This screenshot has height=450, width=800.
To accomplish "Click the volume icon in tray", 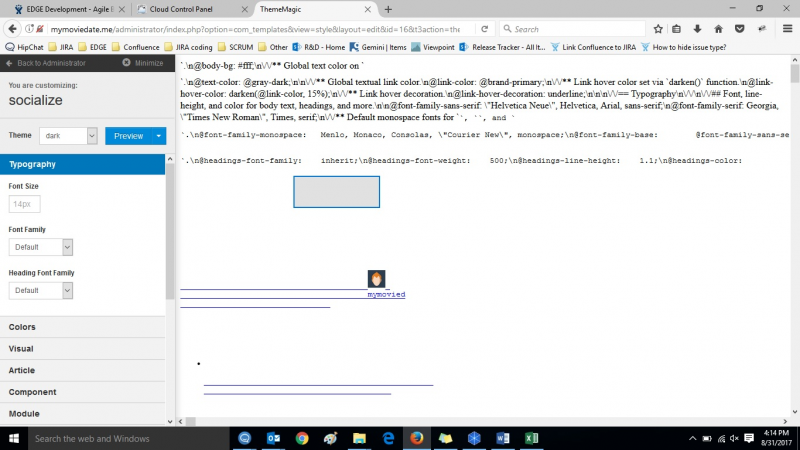I will click(x=734, y=438).
